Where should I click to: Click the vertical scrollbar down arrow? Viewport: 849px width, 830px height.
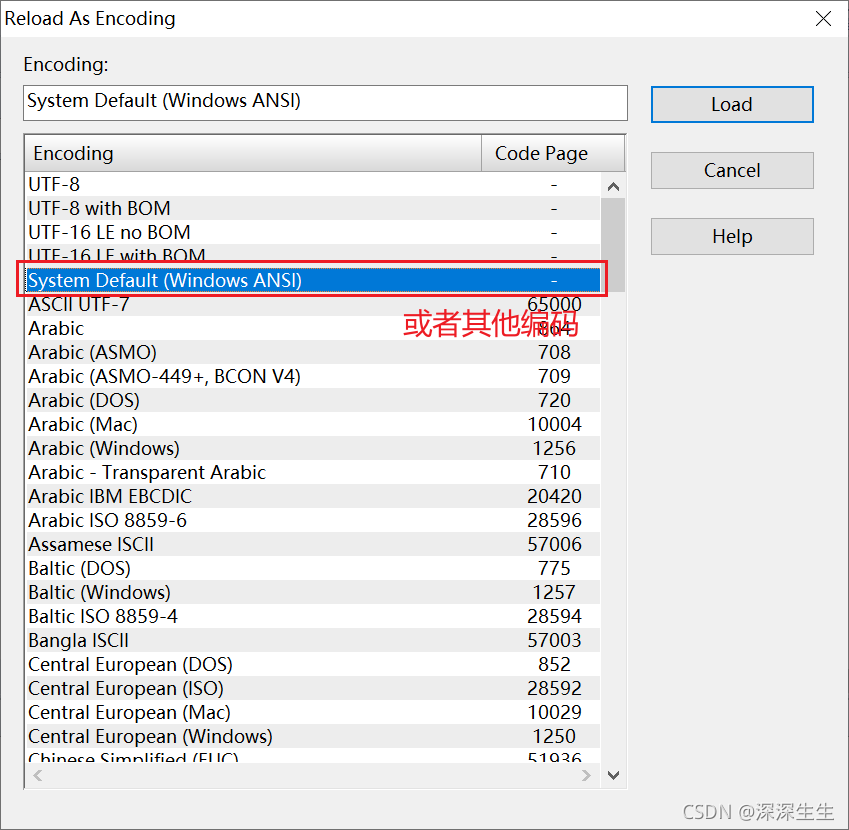coord(613,775)
